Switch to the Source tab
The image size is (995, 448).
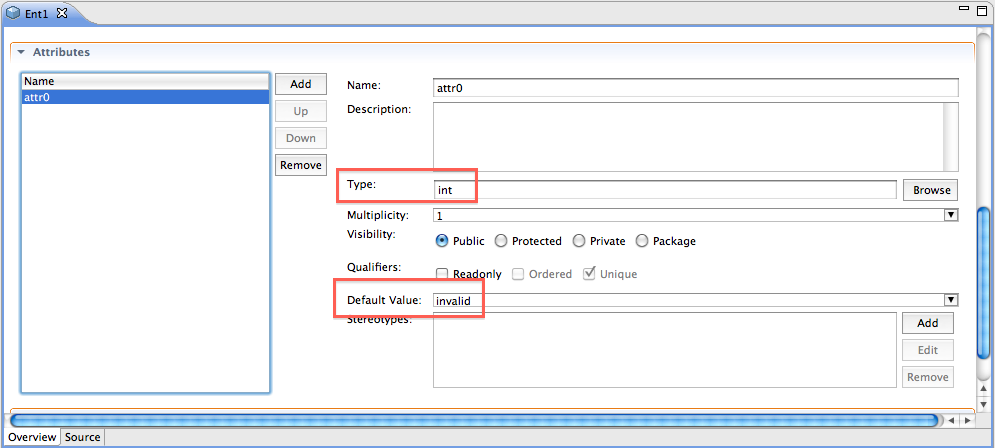tap(82, 437)
